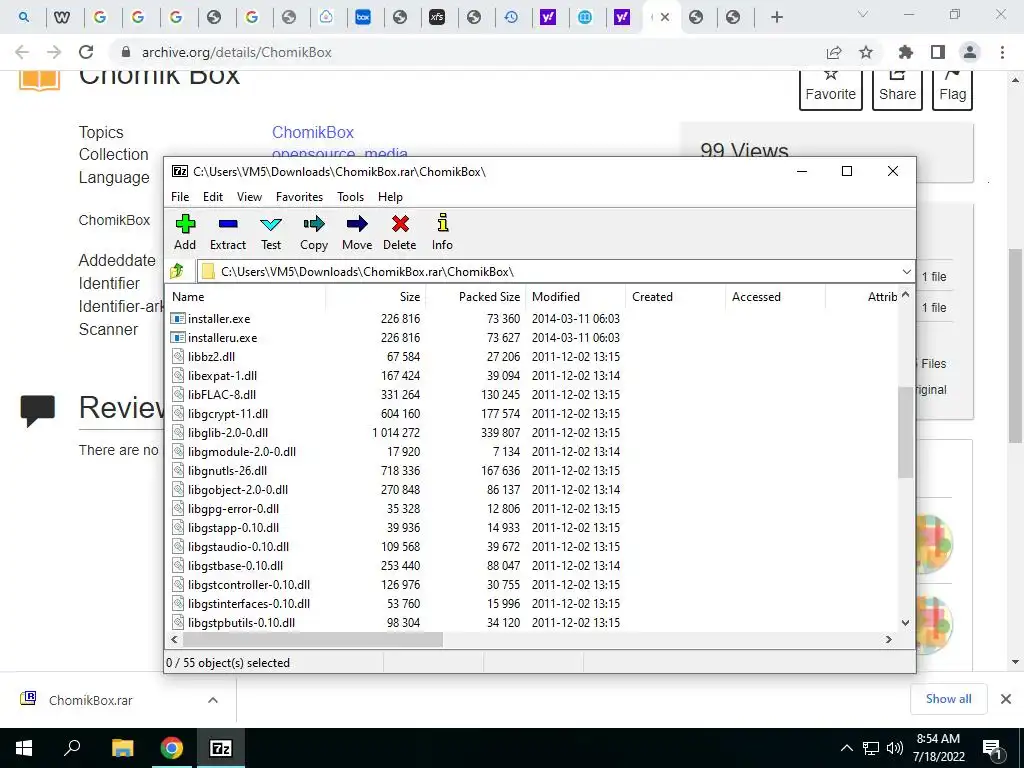Open Windows Start menu

[x=24, y=748]
